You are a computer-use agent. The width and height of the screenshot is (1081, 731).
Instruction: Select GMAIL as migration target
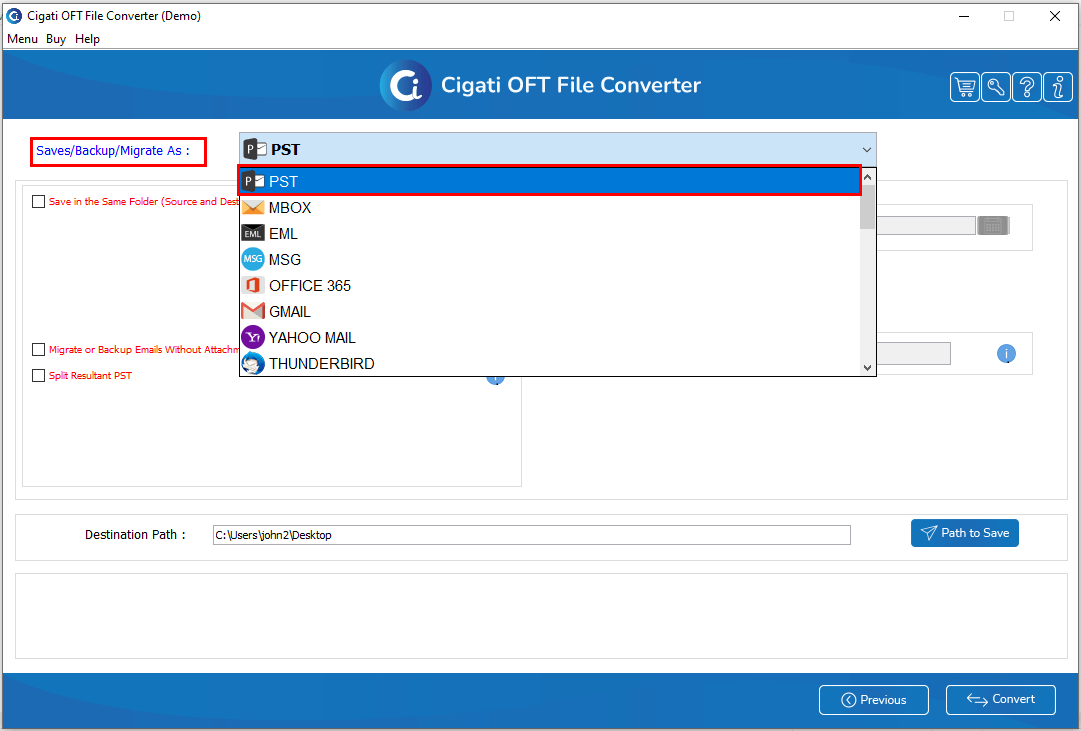[549, 312]
